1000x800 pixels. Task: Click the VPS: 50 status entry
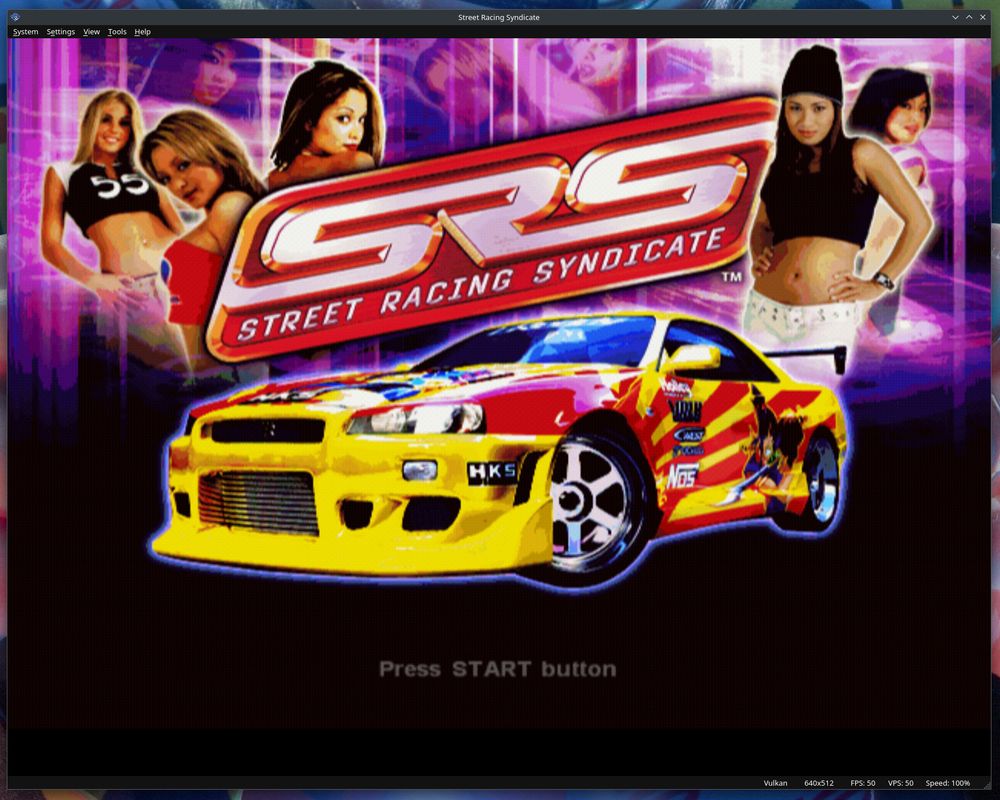point(901,783)
